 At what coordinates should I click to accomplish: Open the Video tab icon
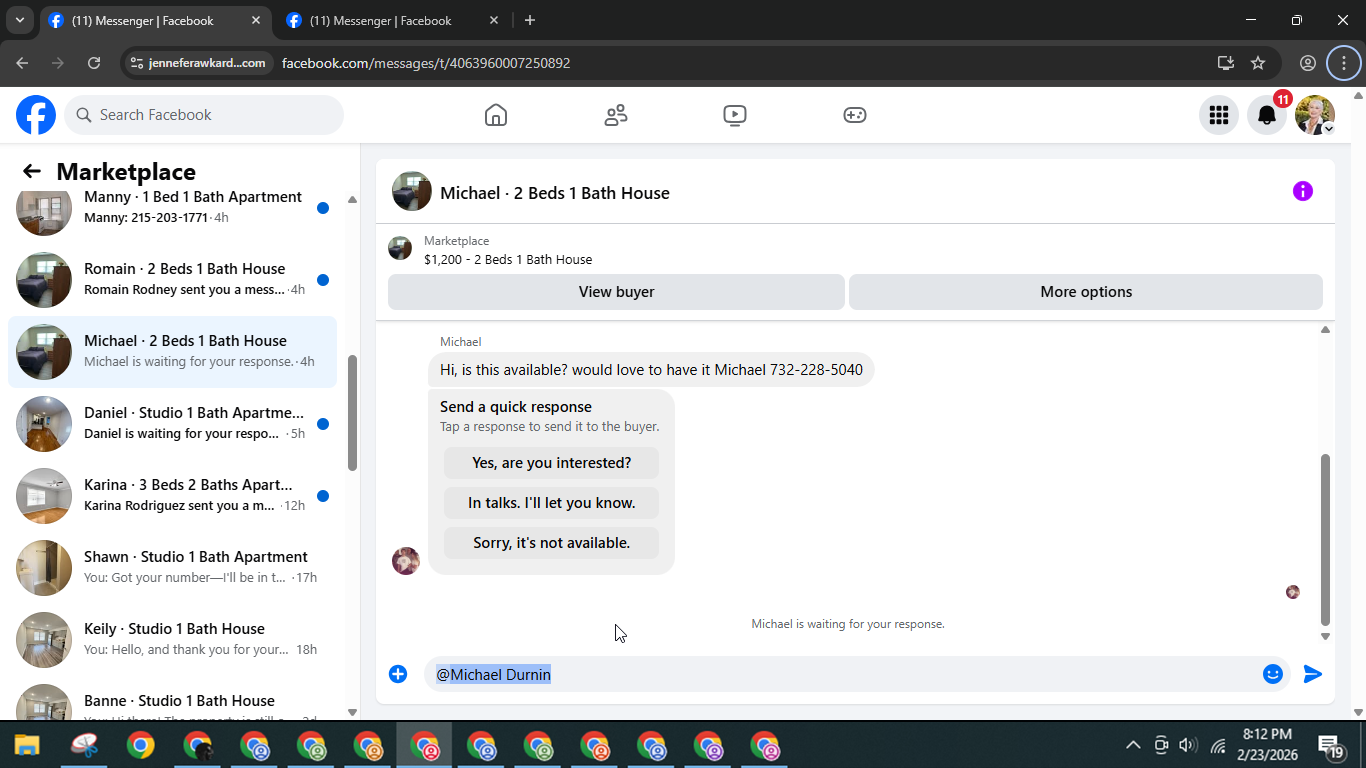pos(735,115)
